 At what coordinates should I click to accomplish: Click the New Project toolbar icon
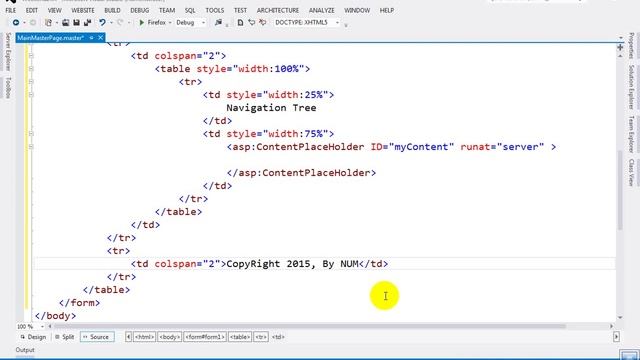coord(48,22)
